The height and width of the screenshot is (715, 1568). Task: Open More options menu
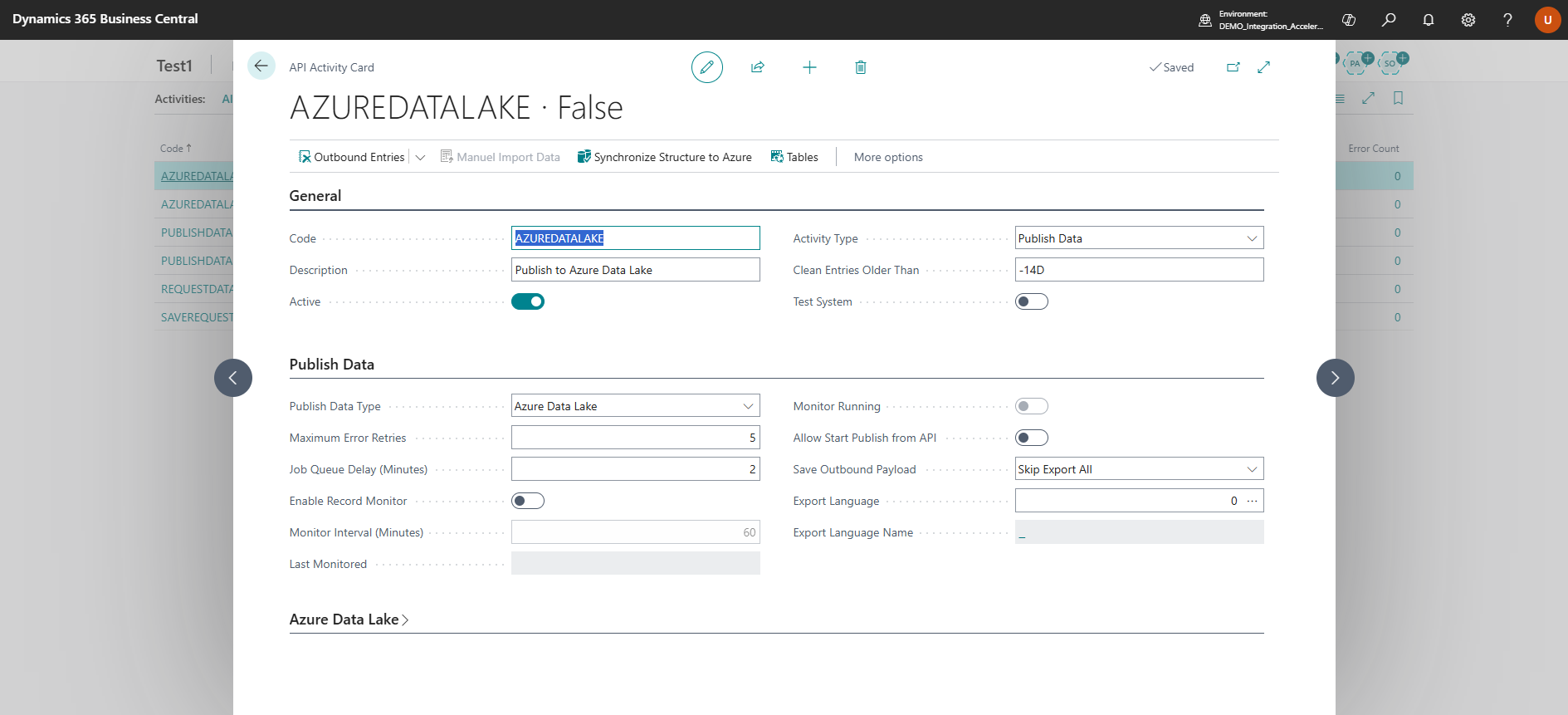[888, 157]
